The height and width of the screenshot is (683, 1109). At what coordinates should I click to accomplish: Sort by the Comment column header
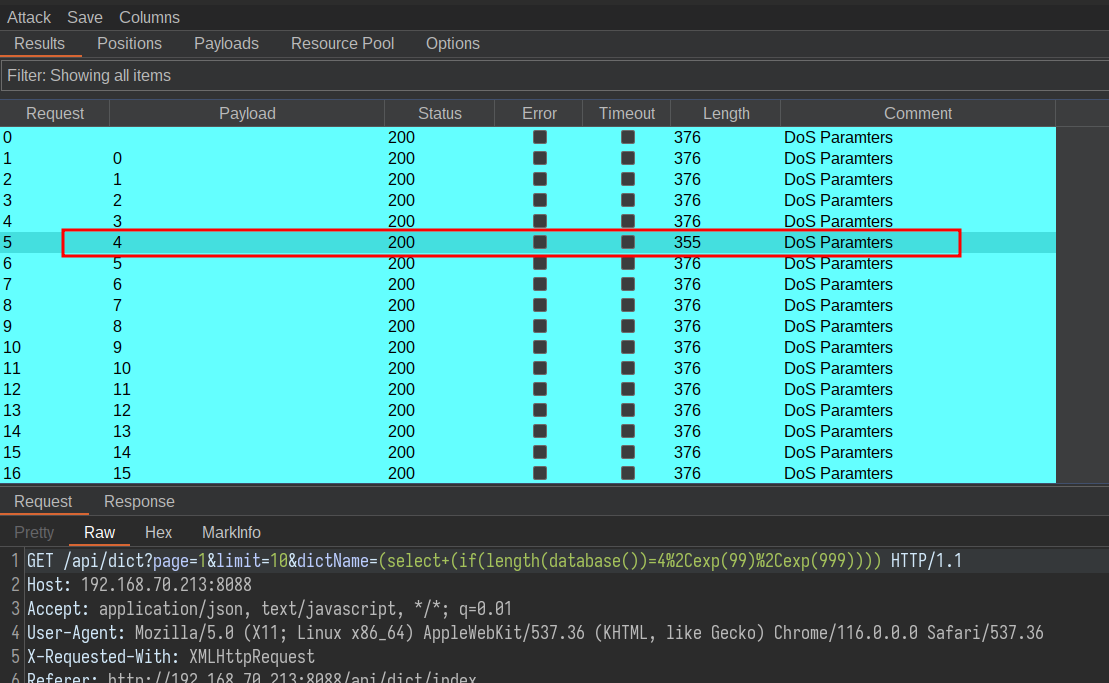pyautogui.click(x=917, y=114)
